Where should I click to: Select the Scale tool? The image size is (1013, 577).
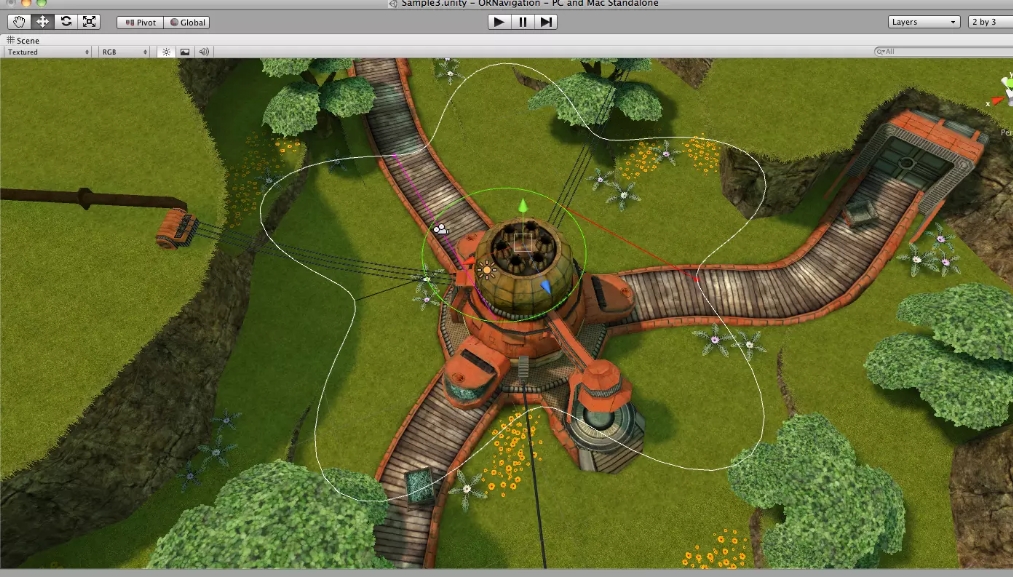click(89, 21)
